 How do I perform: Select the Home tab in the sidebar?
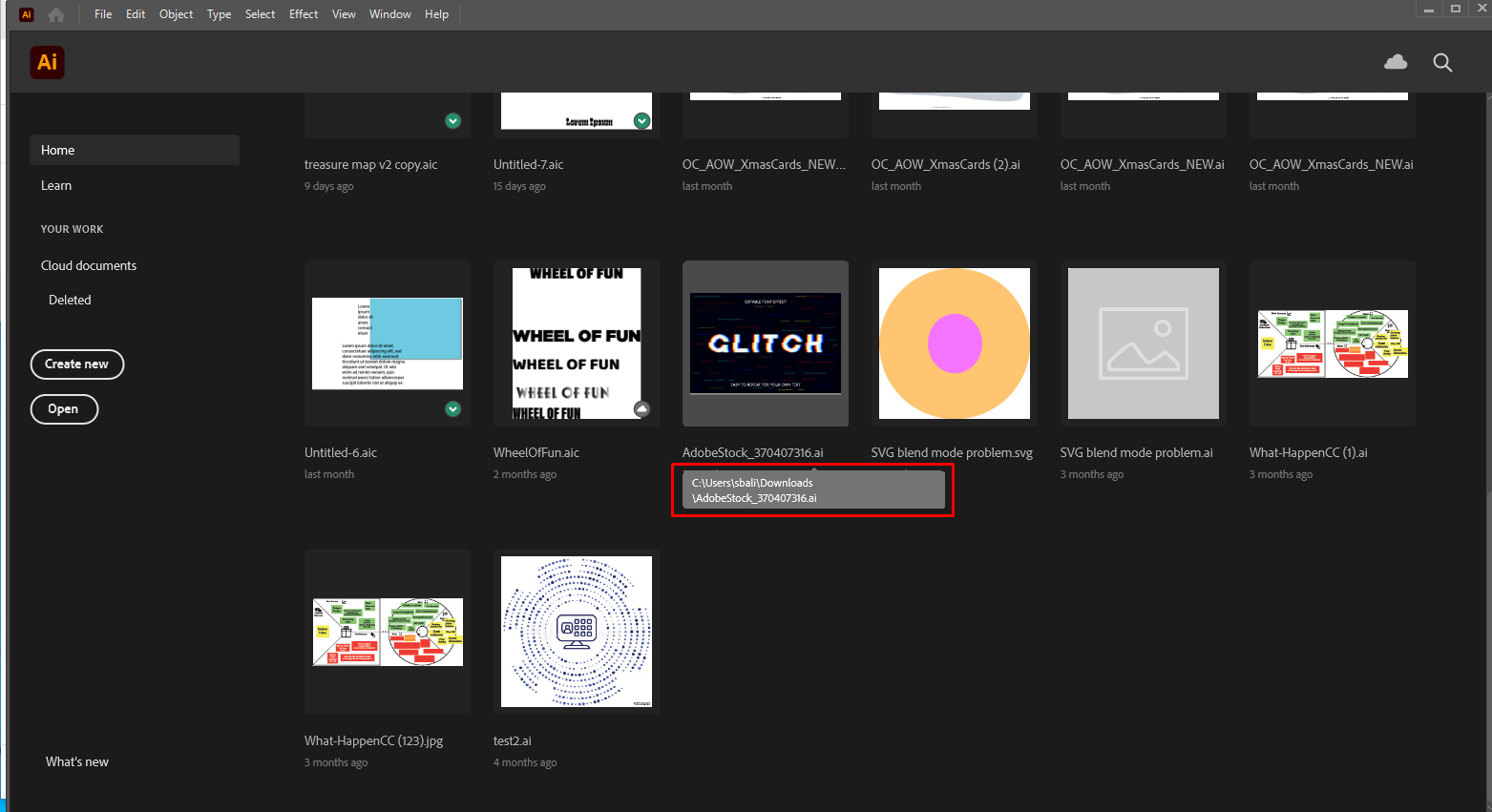click(x=57, y=150)
